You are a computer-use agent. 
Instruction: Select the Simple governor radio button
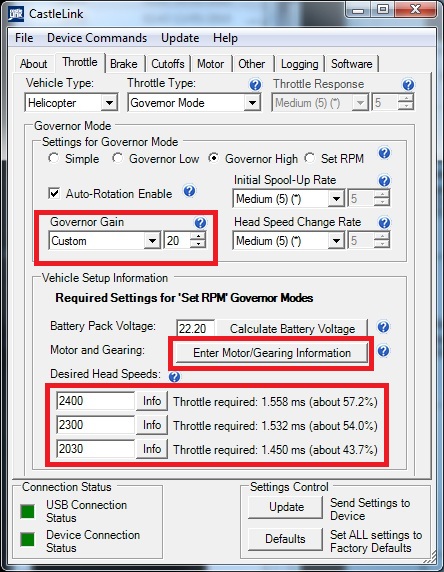(x=54, y=158)
